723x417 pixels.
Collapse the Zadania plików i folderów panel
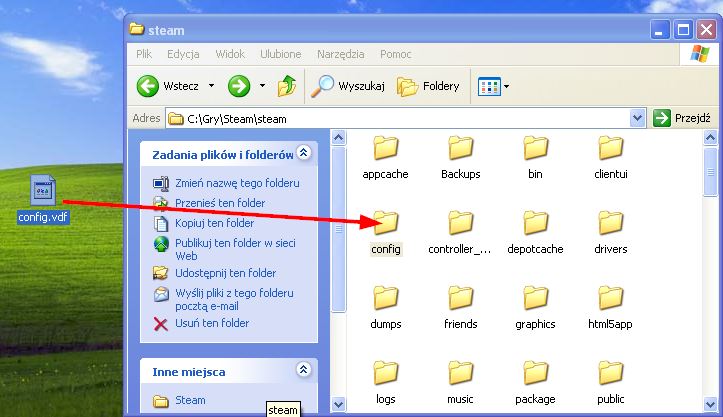303,153
